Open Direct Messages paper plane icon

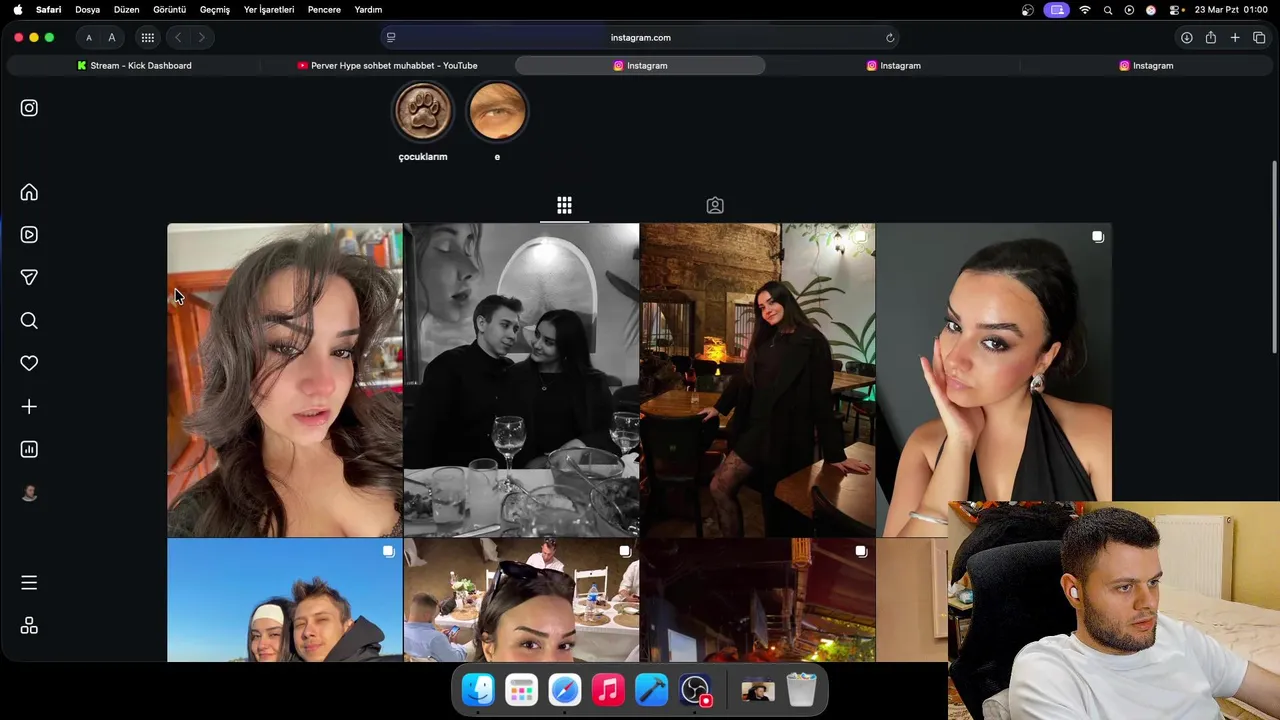tap(29, 278)
